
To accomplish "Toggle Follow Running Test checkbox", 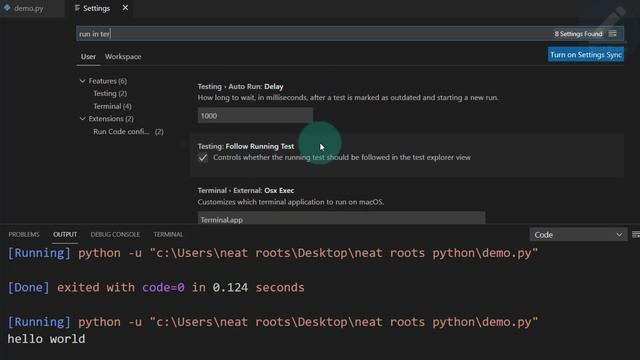I will click(203, 158).
